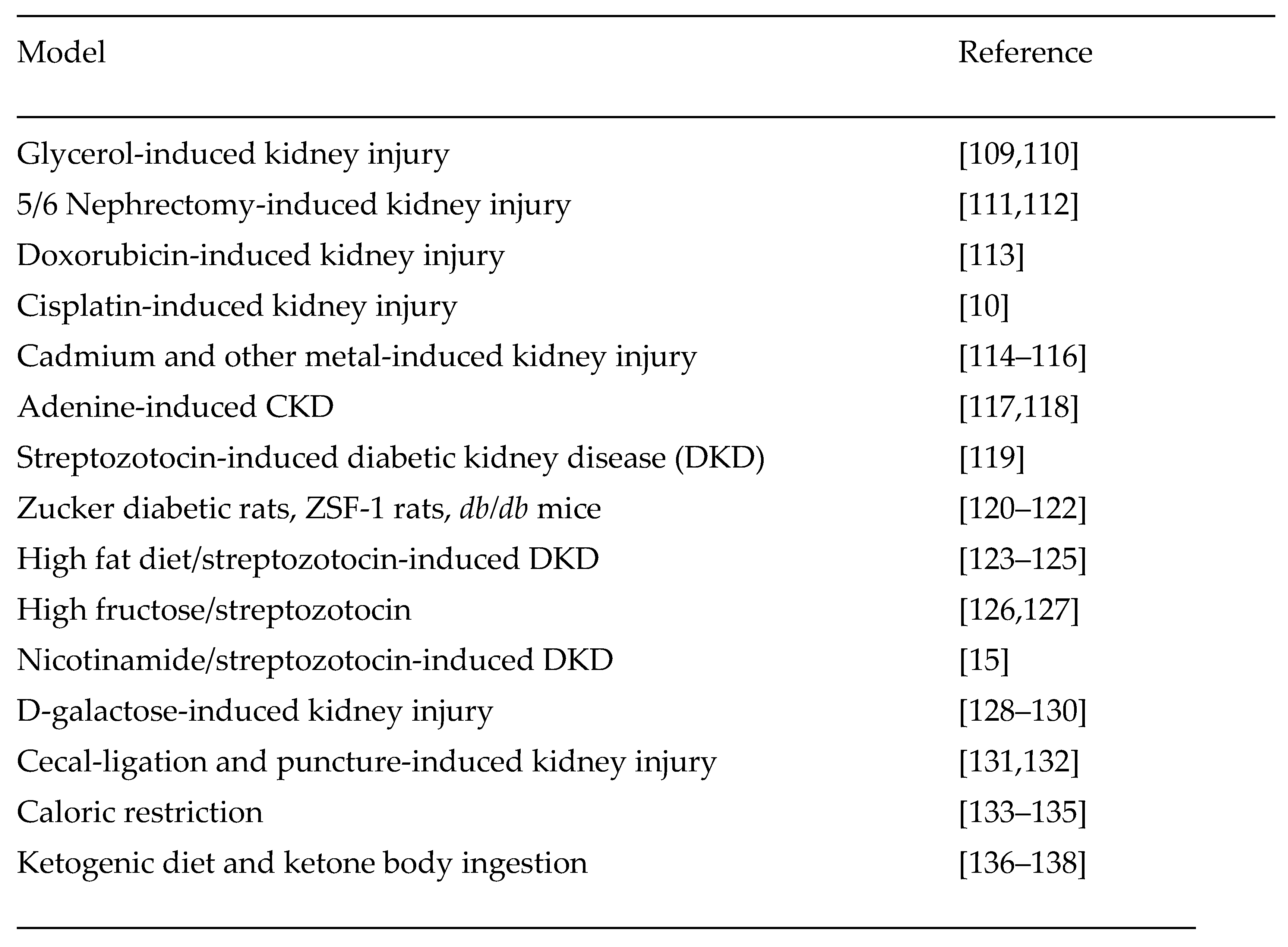The image size is (1288, 947).
Task: Click the [133–135] caloric restriction reference
Action: coord(1022,812)
